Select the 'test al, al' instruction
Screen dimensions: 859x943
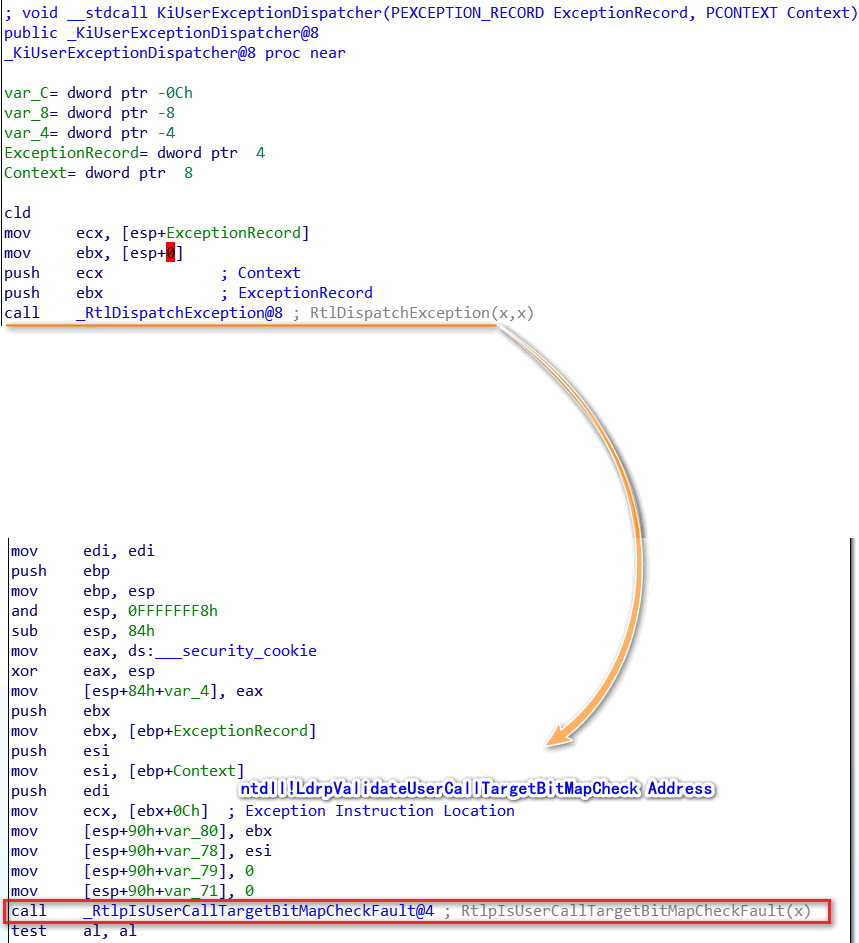pos(73,931)
